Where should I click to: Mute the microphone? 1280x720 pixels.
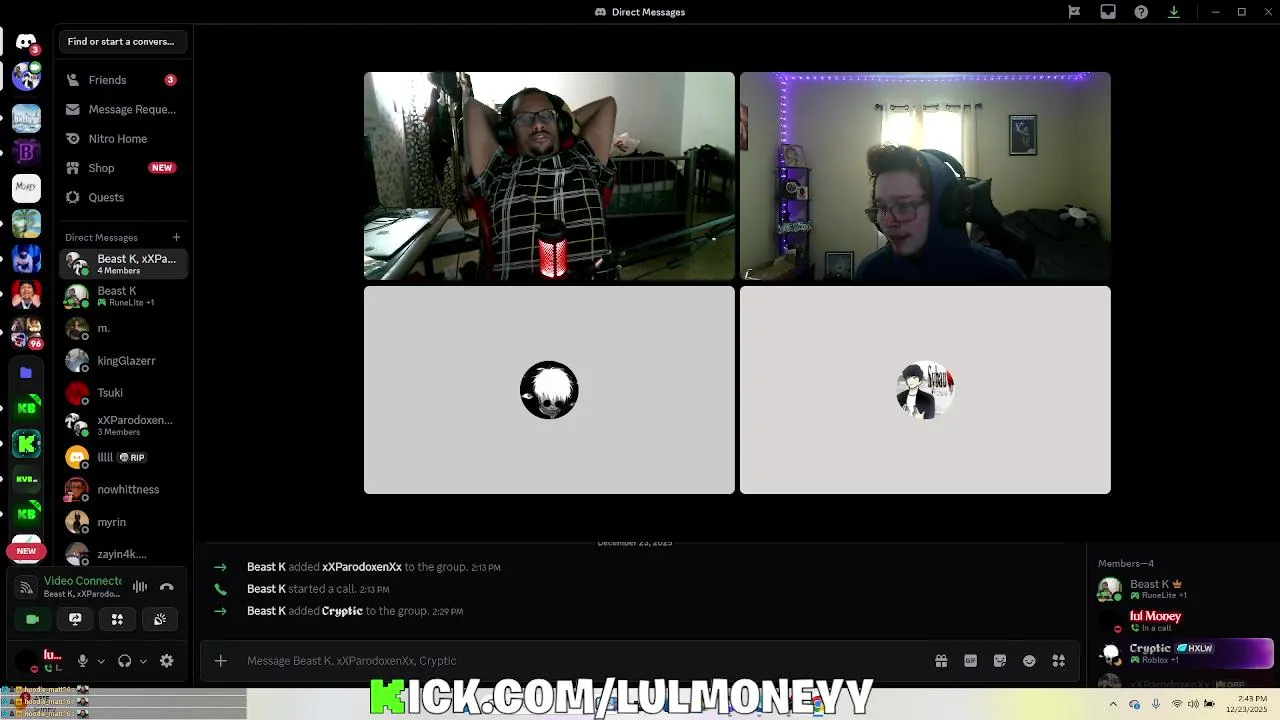[x=83, y=661]
